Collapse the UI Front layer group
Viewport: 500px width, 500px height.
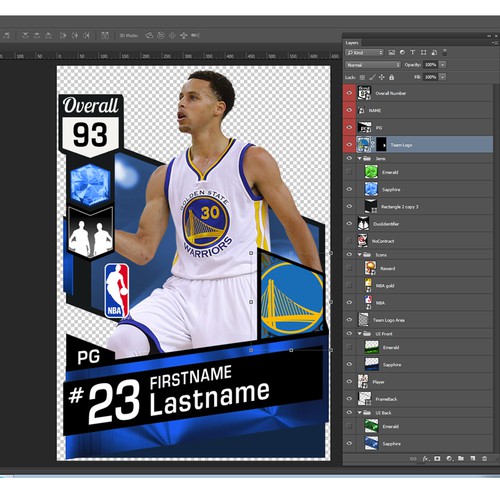(x=360, y=334)
